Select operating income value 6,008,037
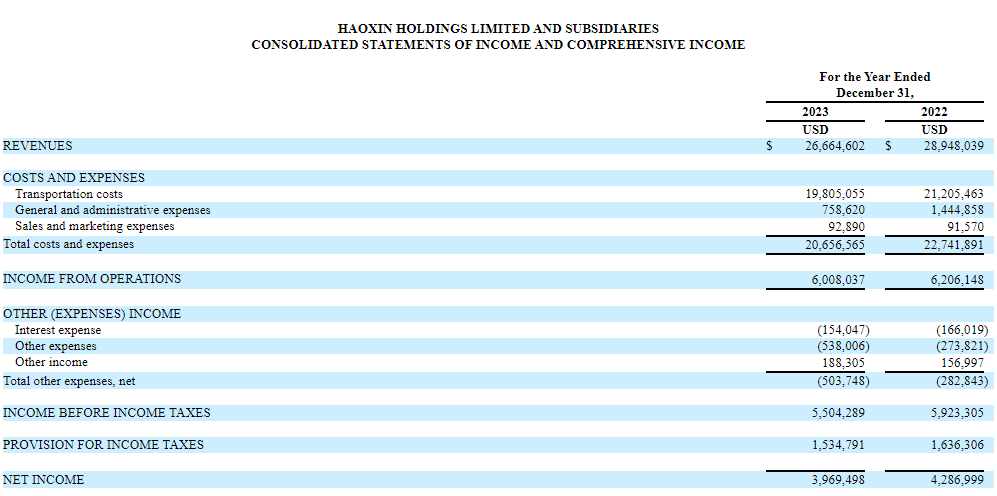 click(x=839, y=279)
